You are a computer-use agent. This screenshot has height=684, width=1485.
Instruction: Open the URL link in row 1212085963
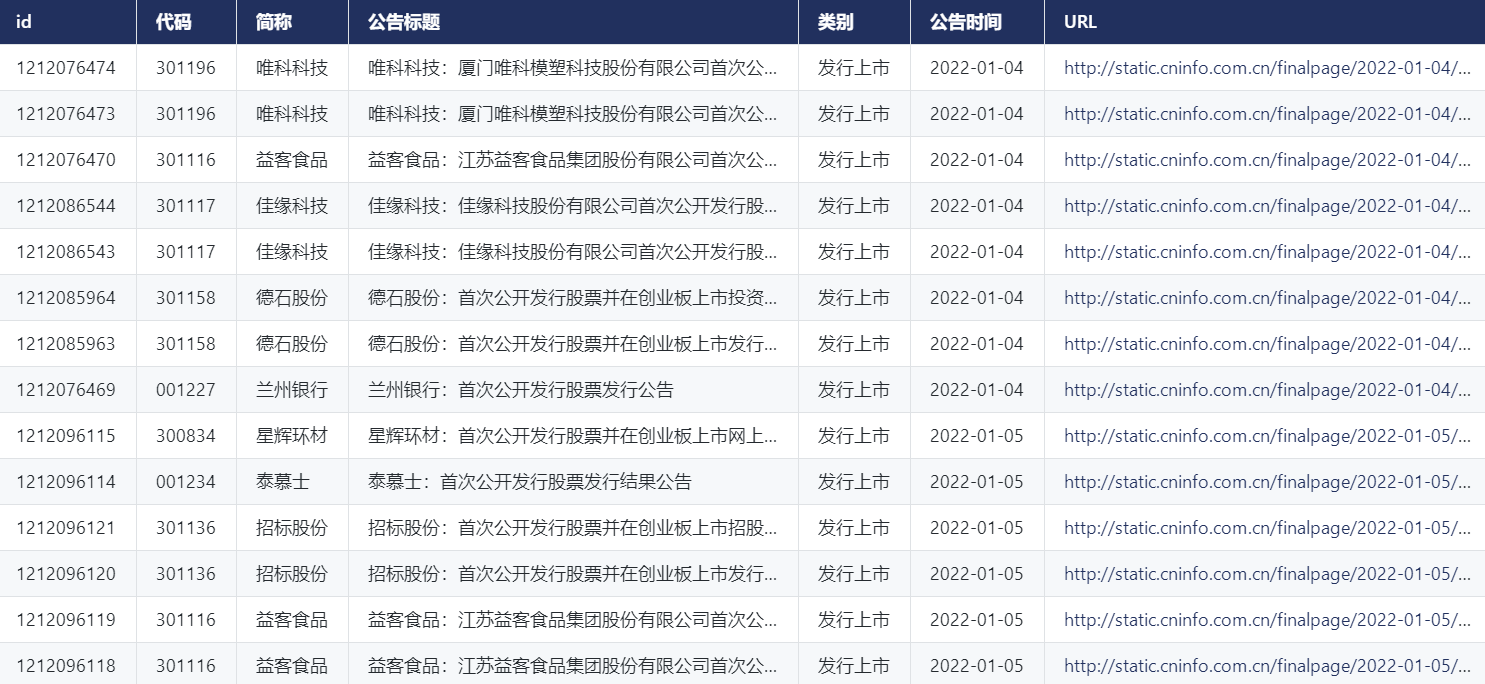point(1267,344)
